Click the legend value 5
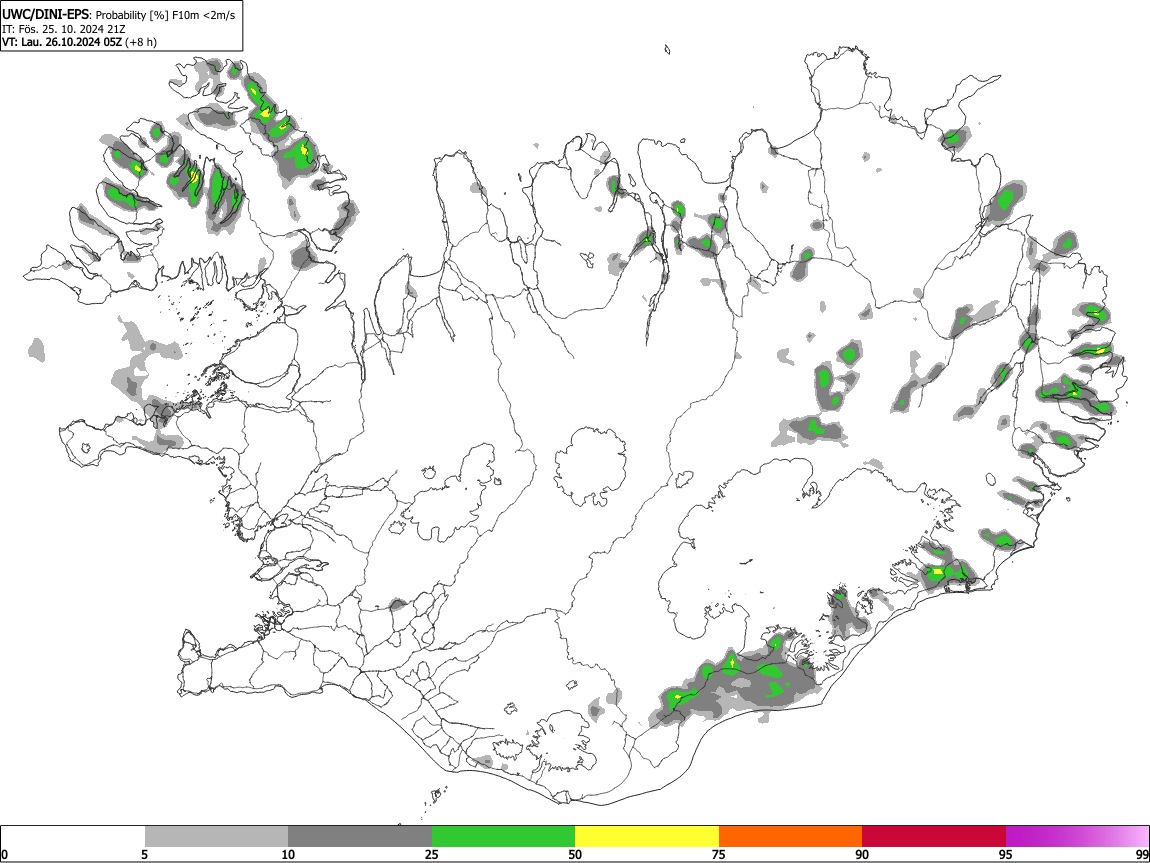Image resolution: width=1150 pixels, height=863 pixels. tap(144, 854)
